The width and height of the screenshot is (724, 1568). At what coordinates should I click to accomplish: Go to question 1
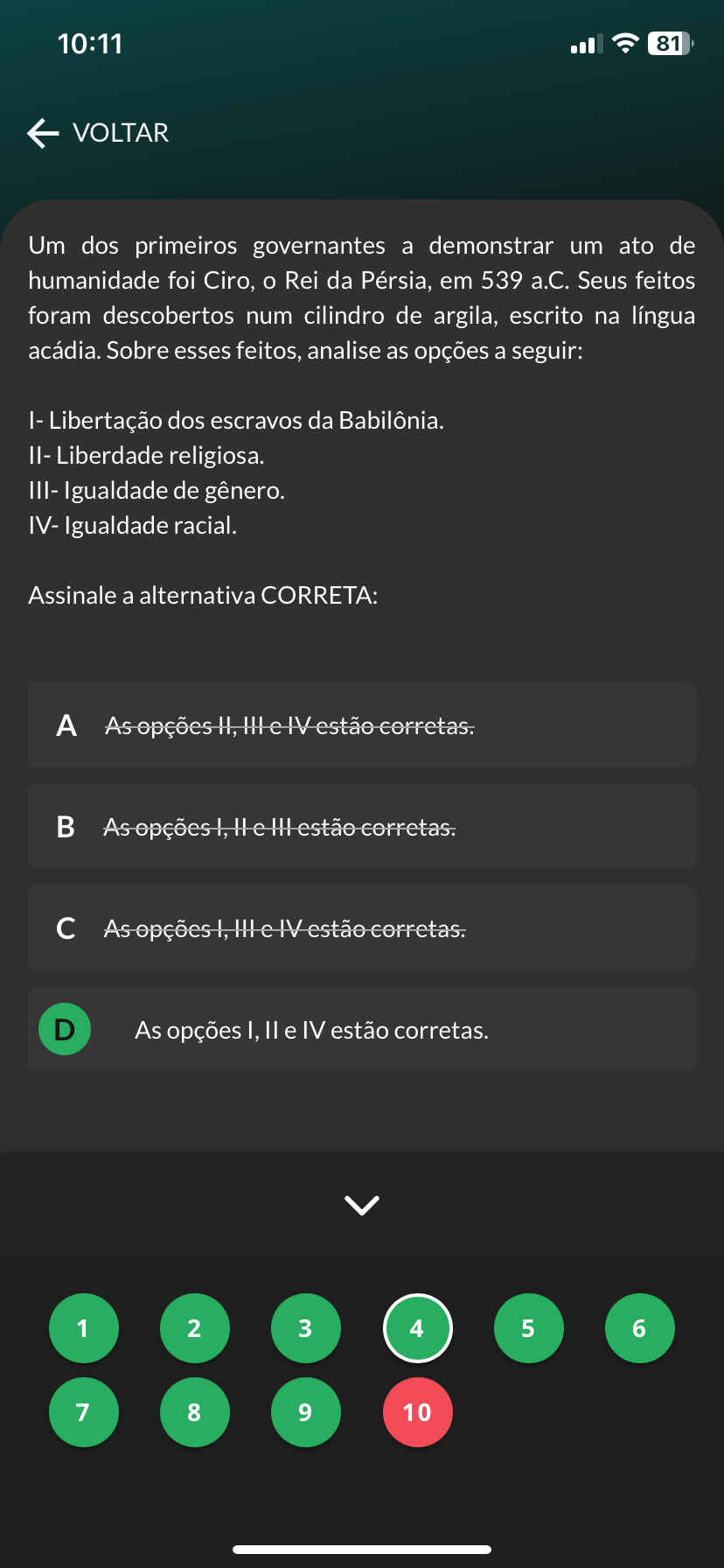[x=83, y=1328]
